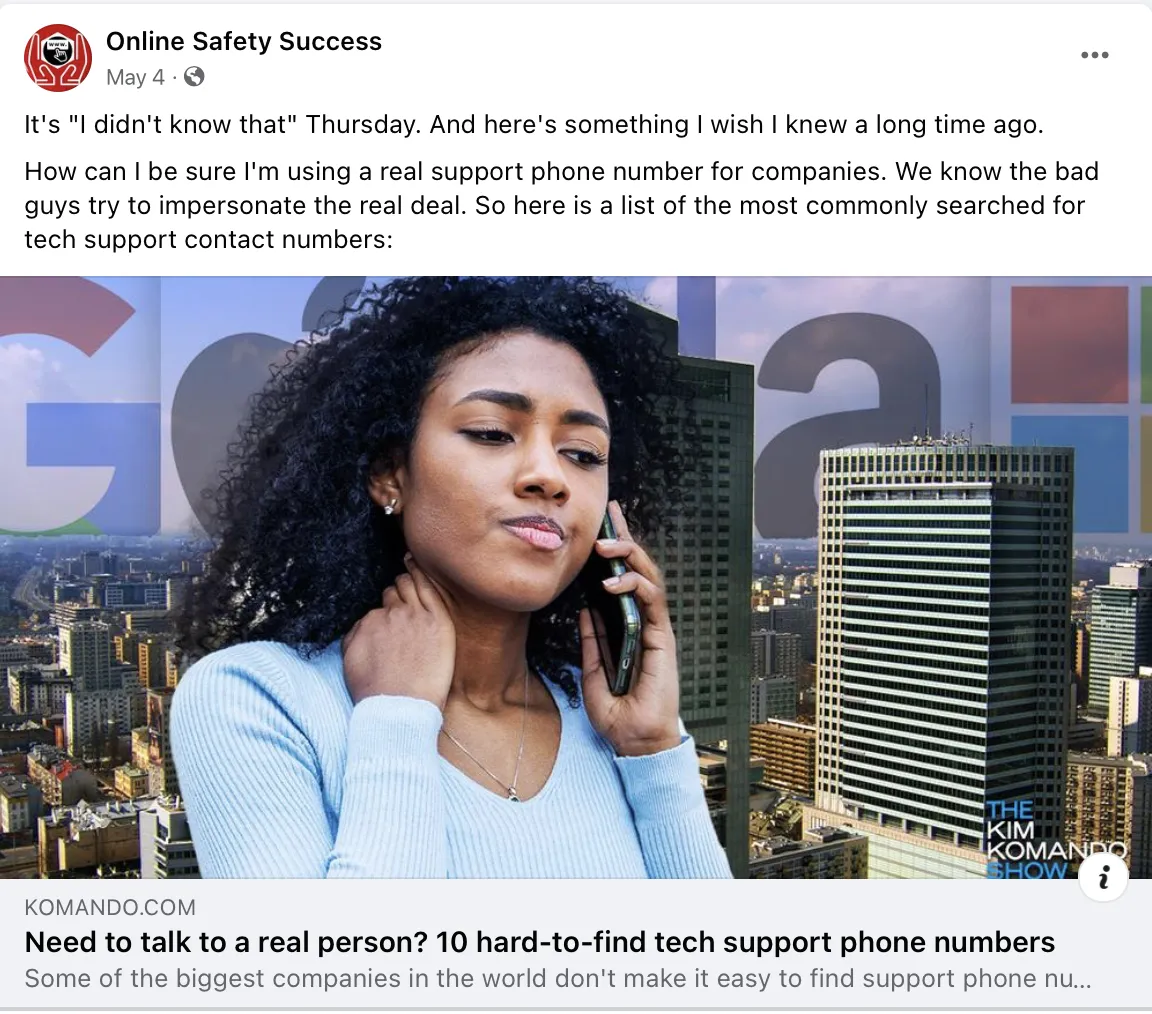Click the Online Safety Success profile picture
The height and width of the screenshot is (1014, 1152).
tap(58, 57)
